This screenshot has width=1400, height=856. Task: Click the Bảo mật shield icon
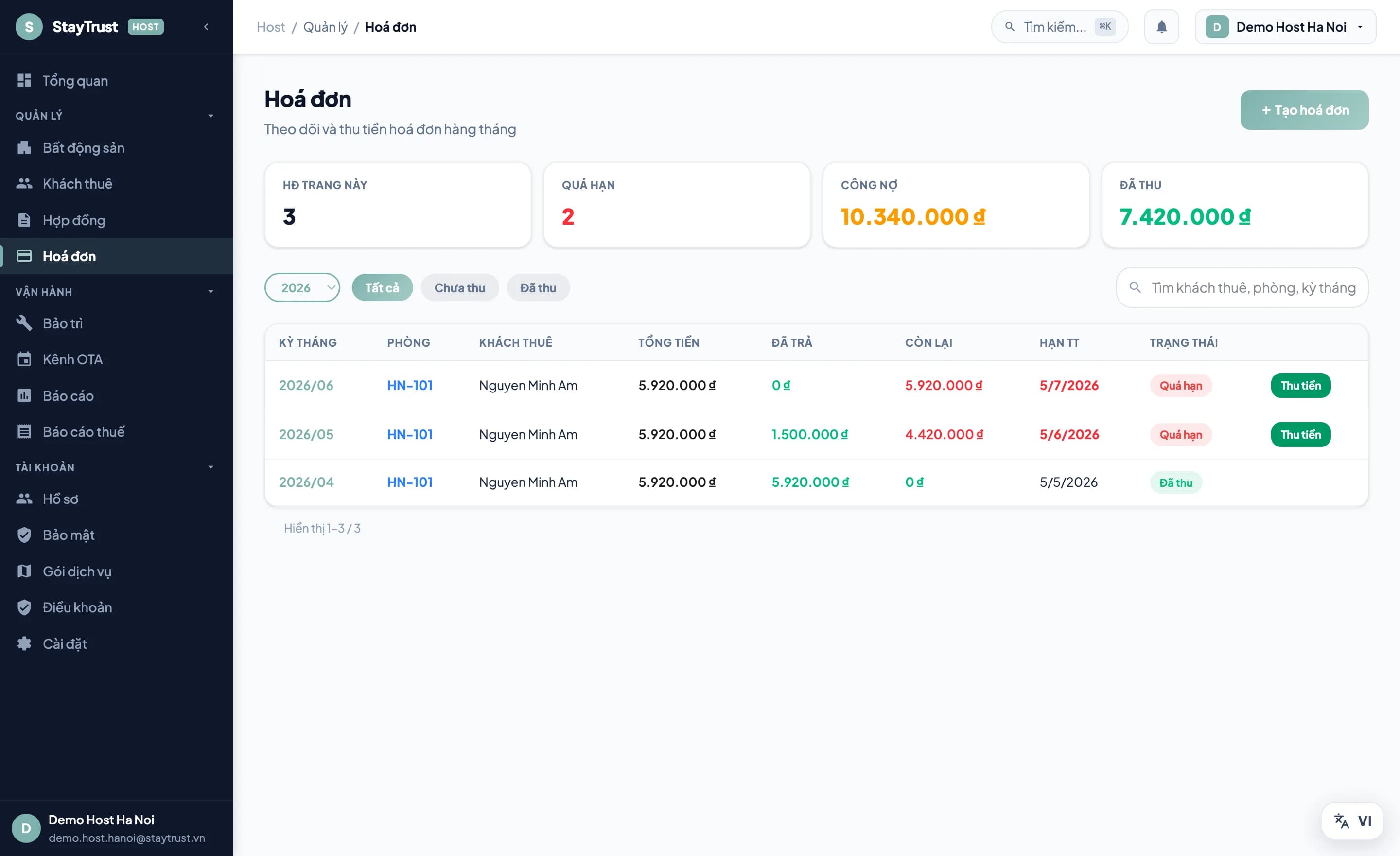tap(24, 535)
